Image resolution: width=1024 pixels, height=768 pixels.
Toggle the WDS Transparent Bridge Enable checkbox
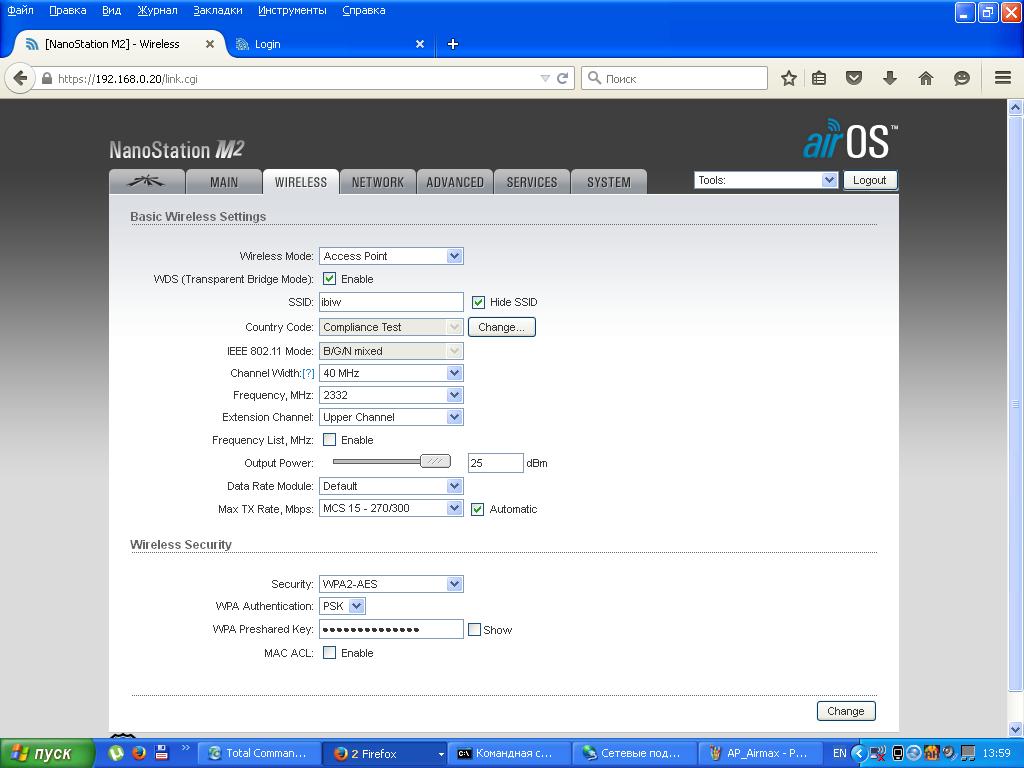click(330, 279)
